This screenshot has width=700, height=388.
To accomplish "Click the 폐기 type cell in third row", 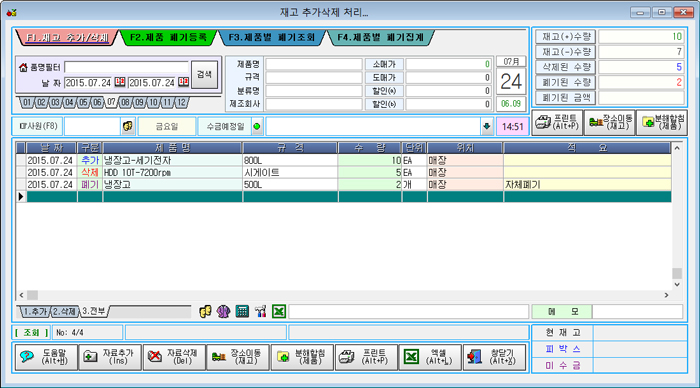I will click(x=90, y=184).
